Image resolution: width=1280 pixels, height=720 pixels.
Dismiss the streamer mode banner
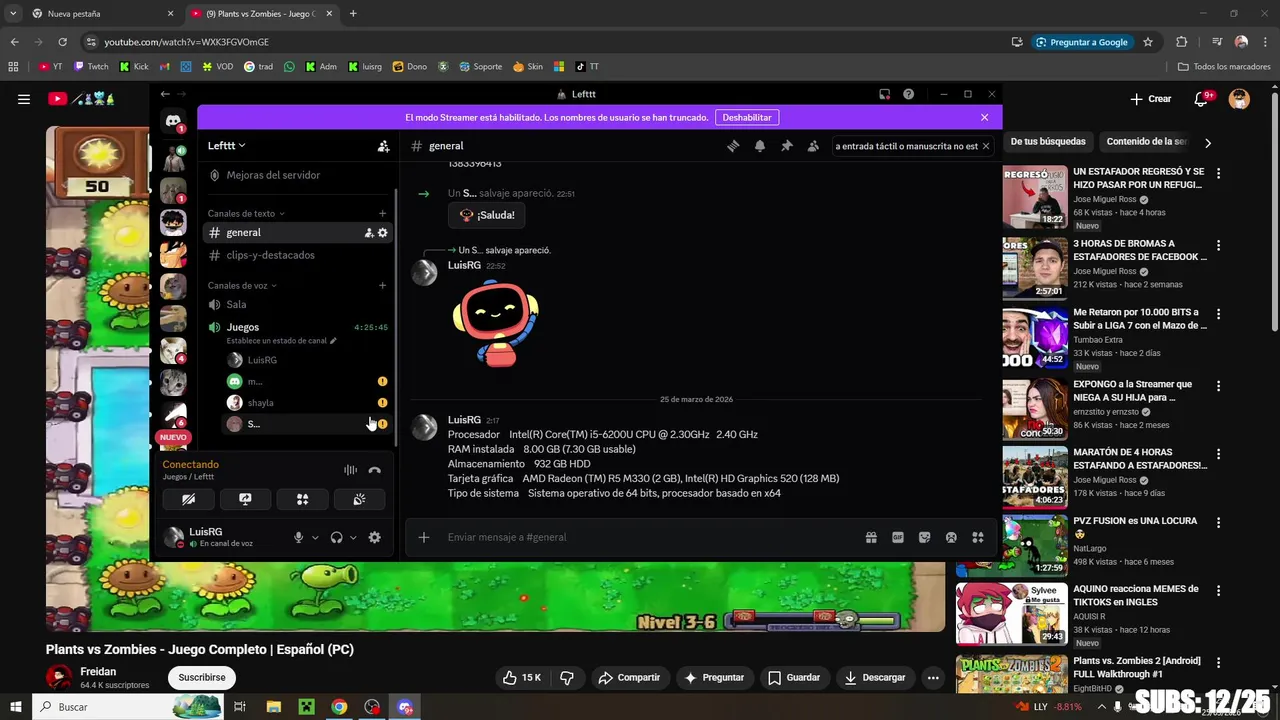coord(984,117)
